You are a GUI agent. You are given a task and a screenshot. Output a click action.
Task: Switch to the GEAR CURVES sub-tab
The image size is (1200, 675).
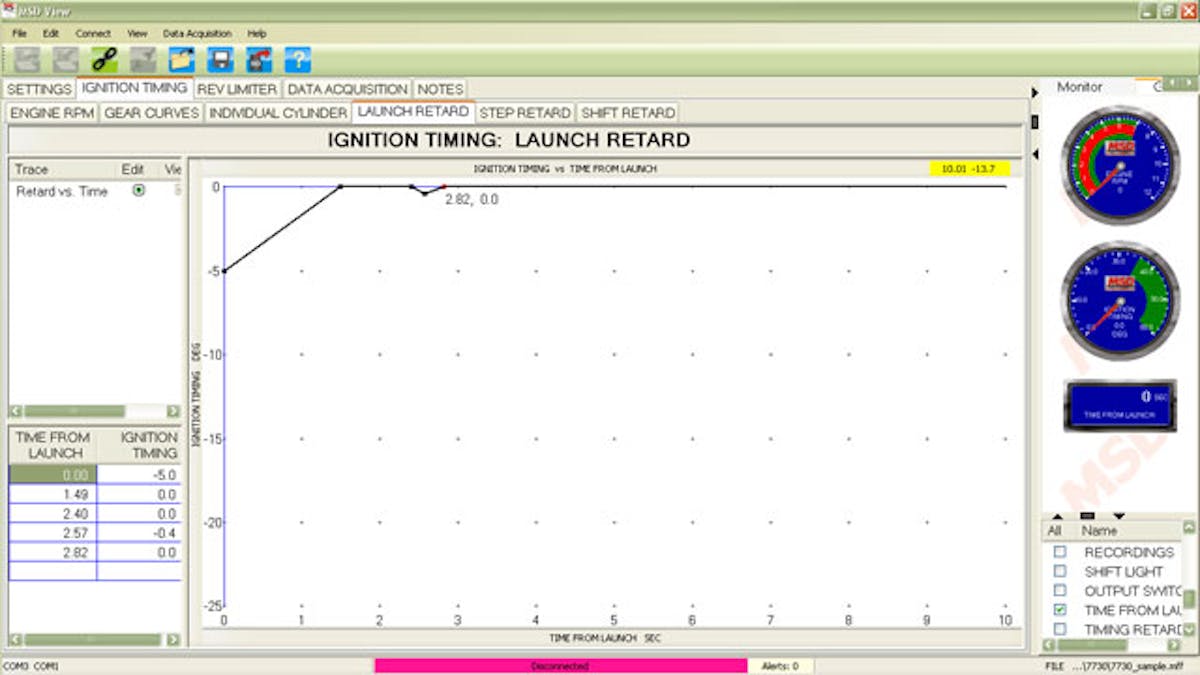click(x=152, y=113)
